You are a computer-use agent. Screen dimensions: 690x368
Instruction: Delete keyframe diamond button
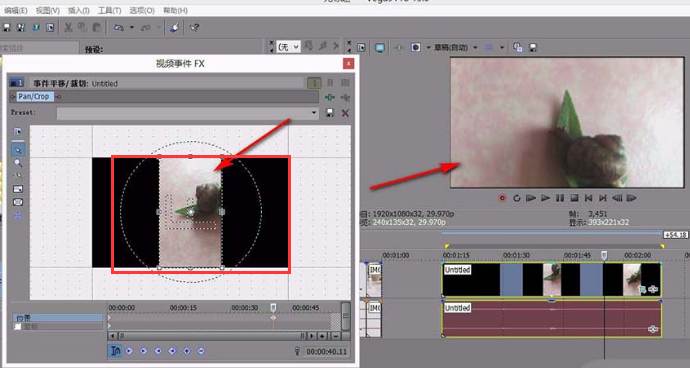pyautogui.click(x=201, y=351)
